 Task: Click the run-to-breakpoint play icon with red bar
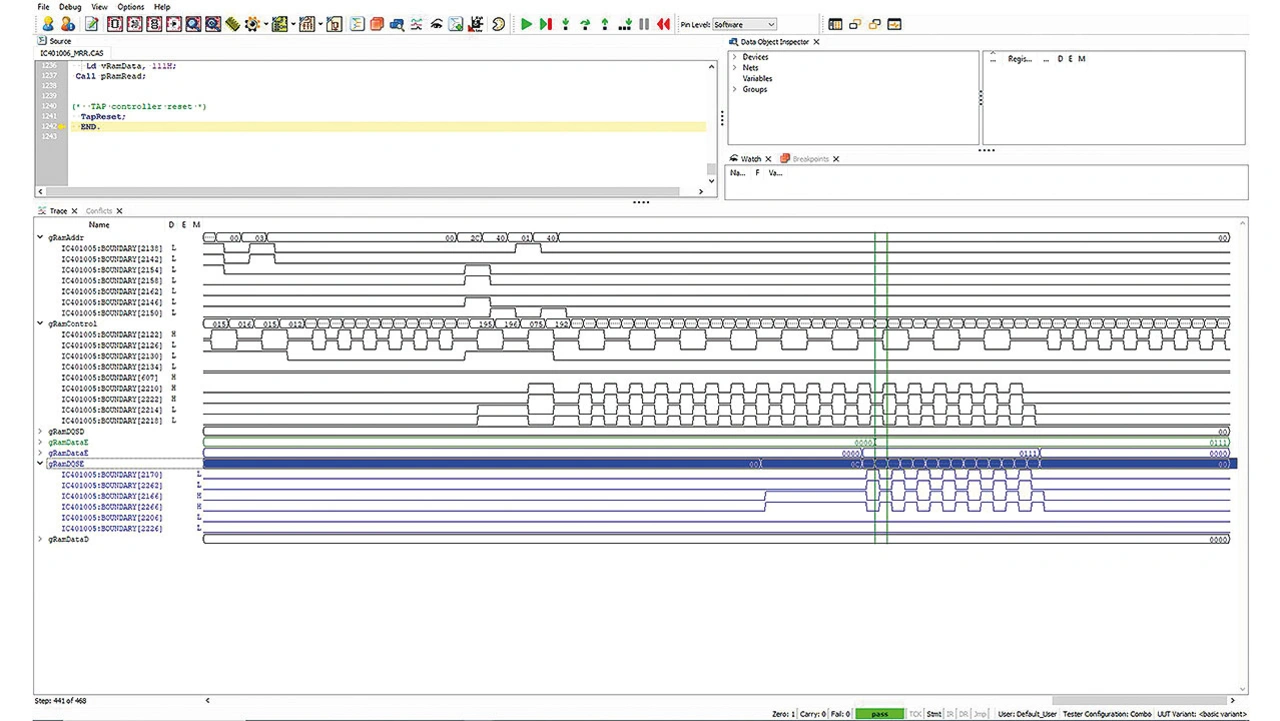(x=545, y=24)
